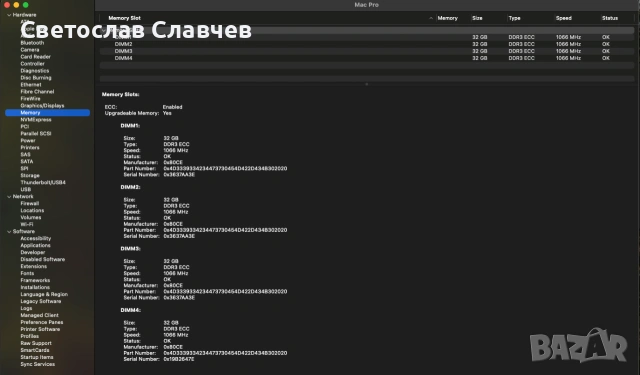Viewport: 640px width, 375px height.
Task: Select Firewall under Network
Action: tap(30, 203)
